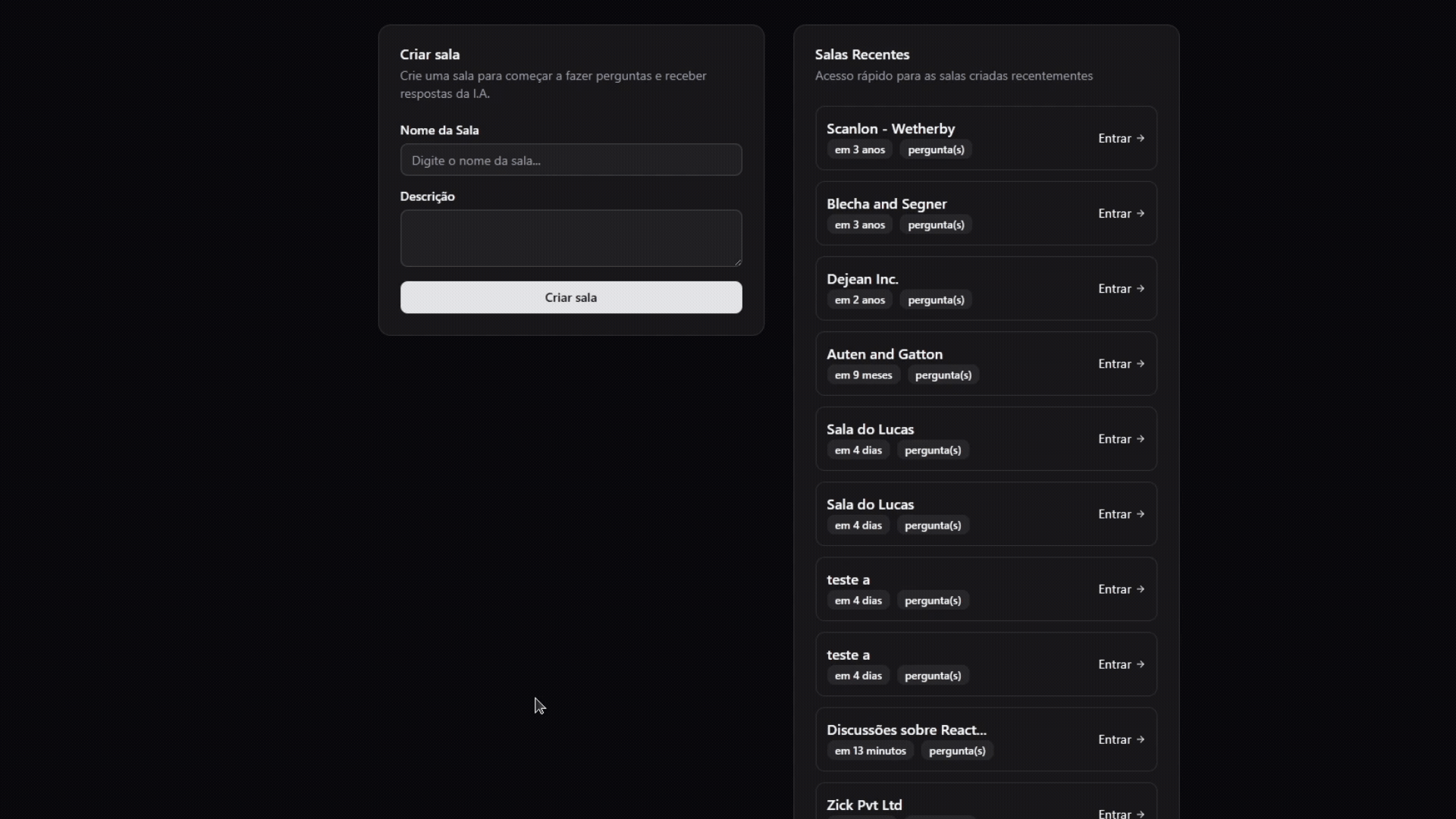1456x819 pixels.
Task: Enter the Scanlon - Wetherby room via Entrar
Action: click(x=1122, y=138)
